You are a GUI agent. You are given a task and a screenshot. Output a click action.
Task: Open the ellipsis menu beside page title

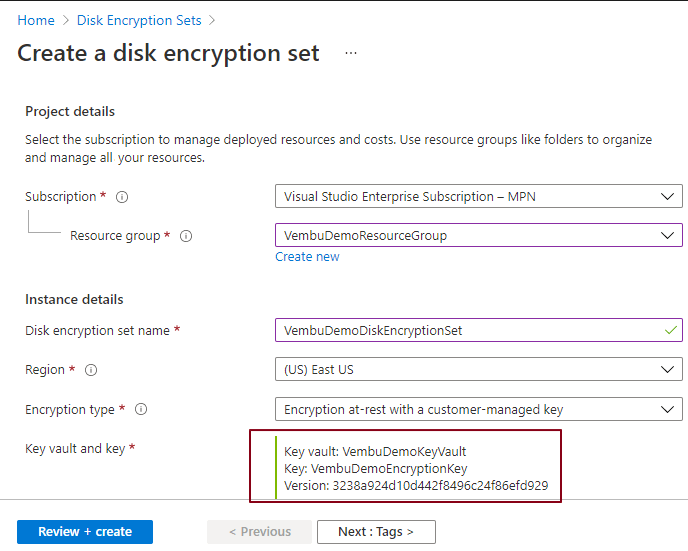[351, 53]
